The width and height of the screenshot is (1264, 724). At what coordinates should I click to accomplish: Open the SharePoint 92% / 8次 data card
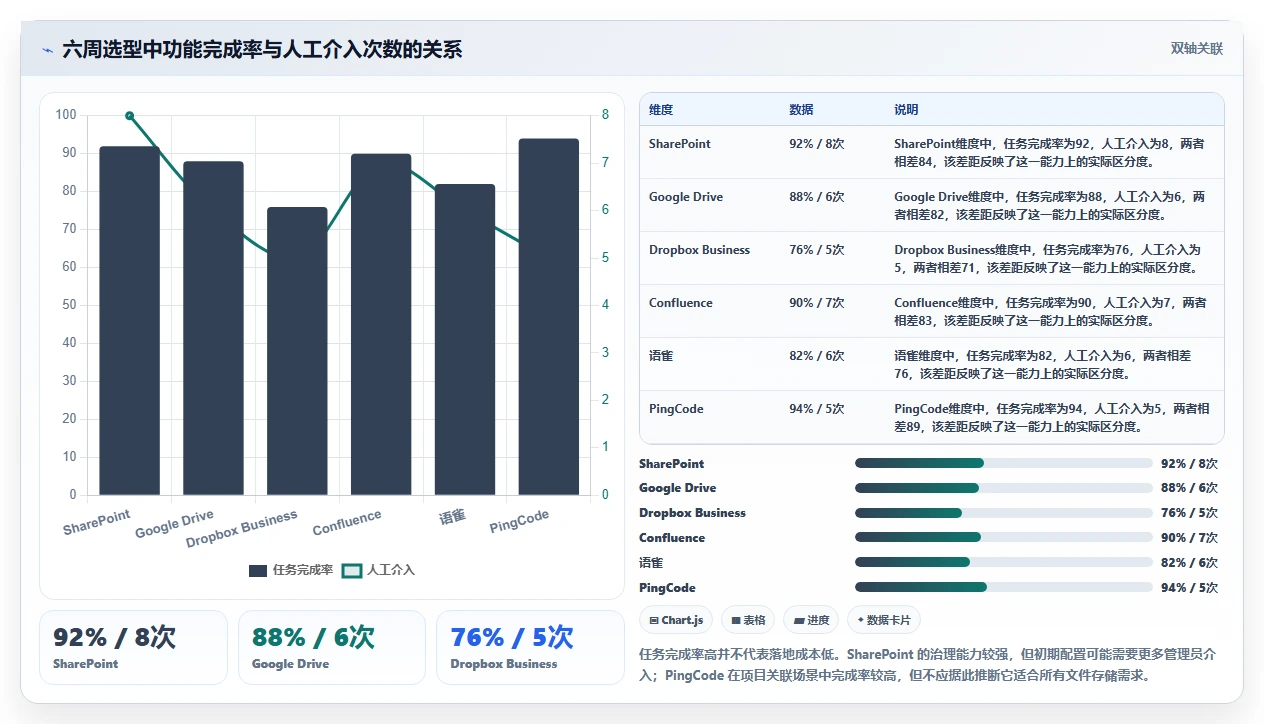pyautogui.click(x=133, y=647)
